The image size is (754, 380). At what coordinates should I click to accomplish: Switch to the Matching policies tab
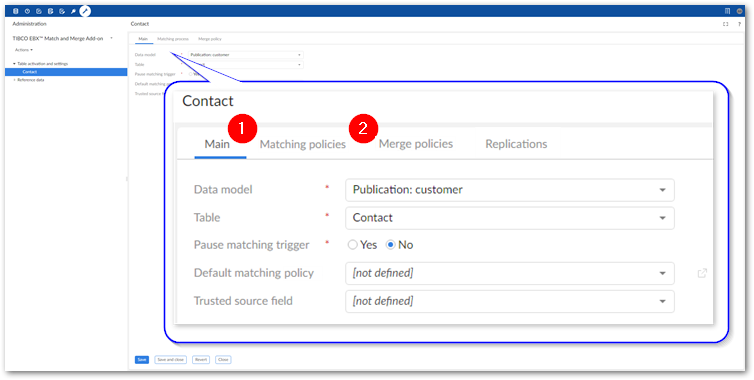click(302, 144)
